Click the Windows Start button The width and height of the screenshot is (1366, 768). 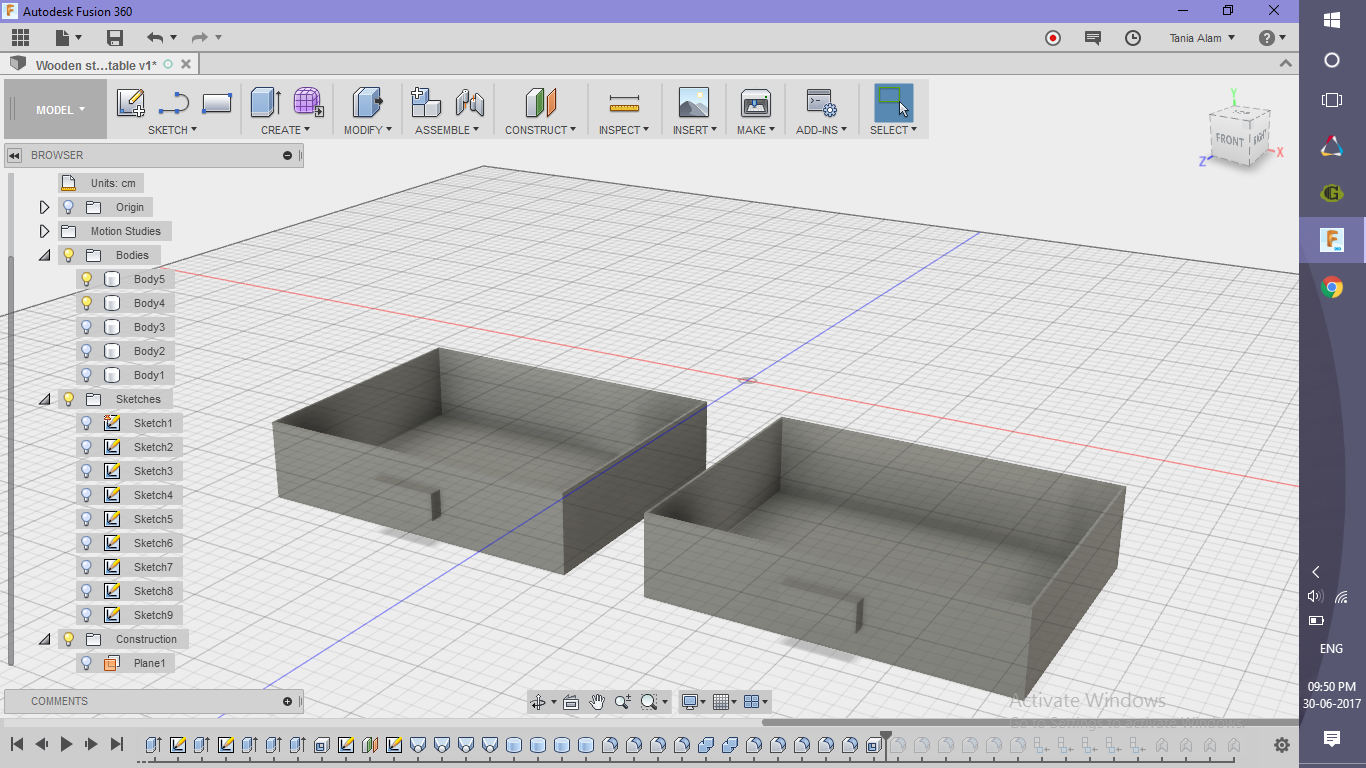tap(1332, 20)
